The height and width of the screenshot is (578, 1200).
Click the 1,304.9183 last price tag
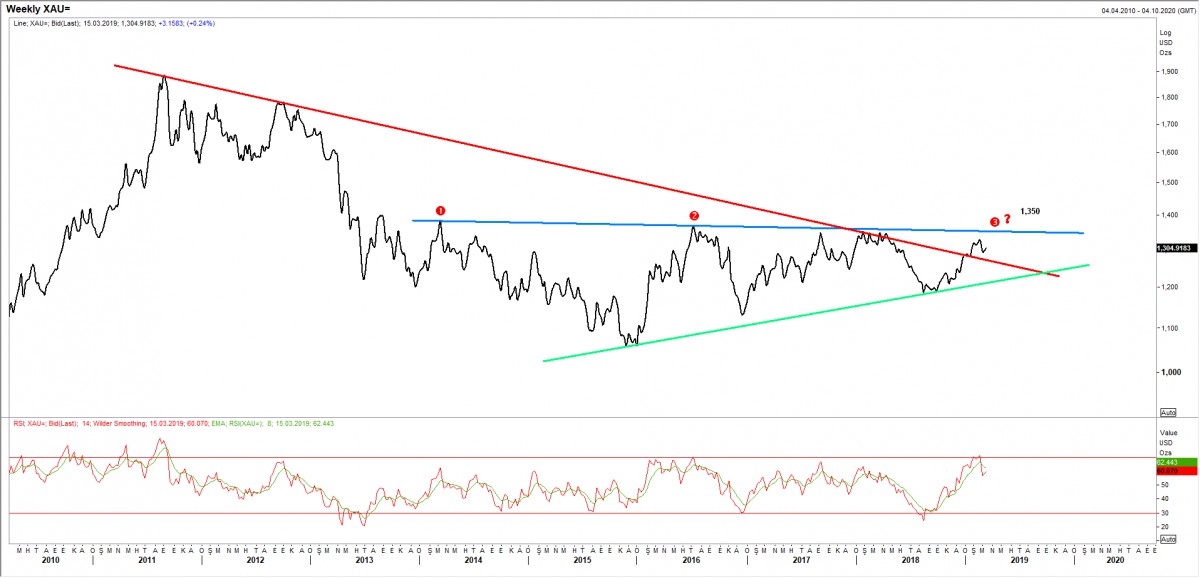click(x=1174, y=247)
